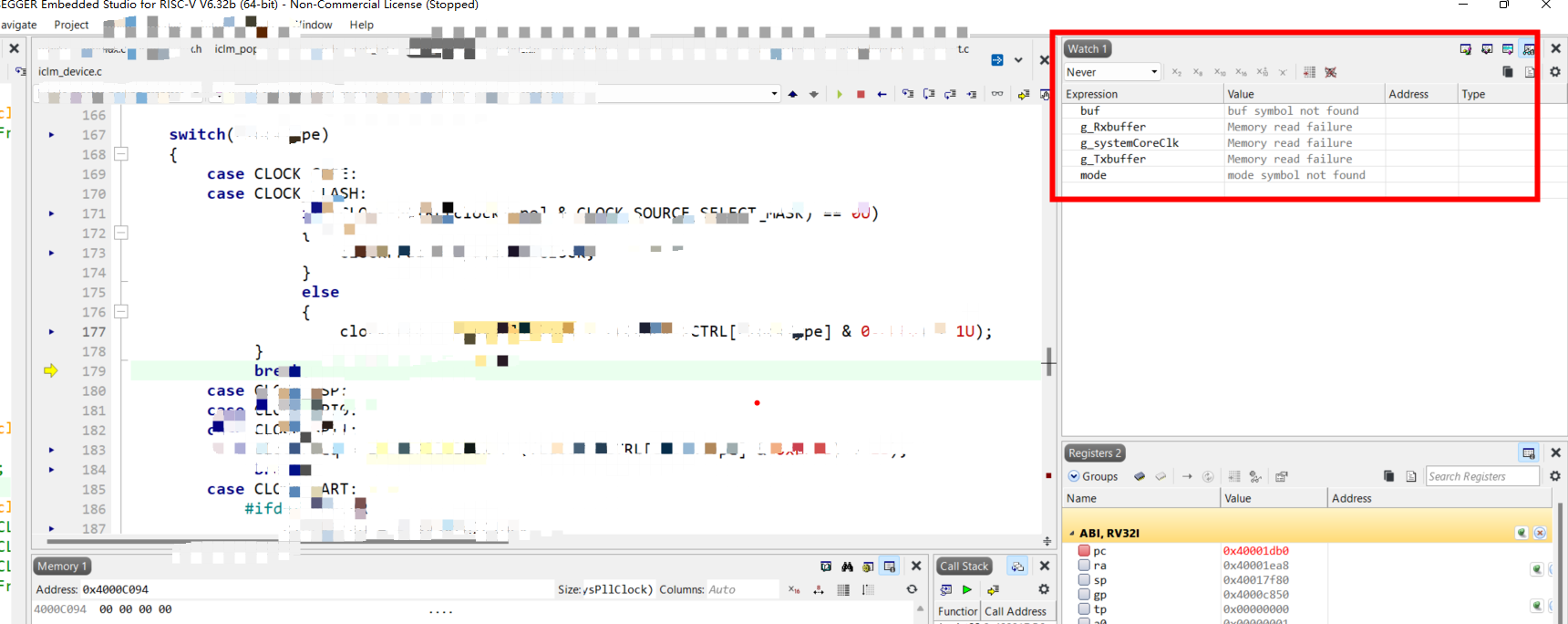Viewport: 1568px width, 624px height.
Task: Open the Never refresh dropdown in Watch
Action: 1111,72
